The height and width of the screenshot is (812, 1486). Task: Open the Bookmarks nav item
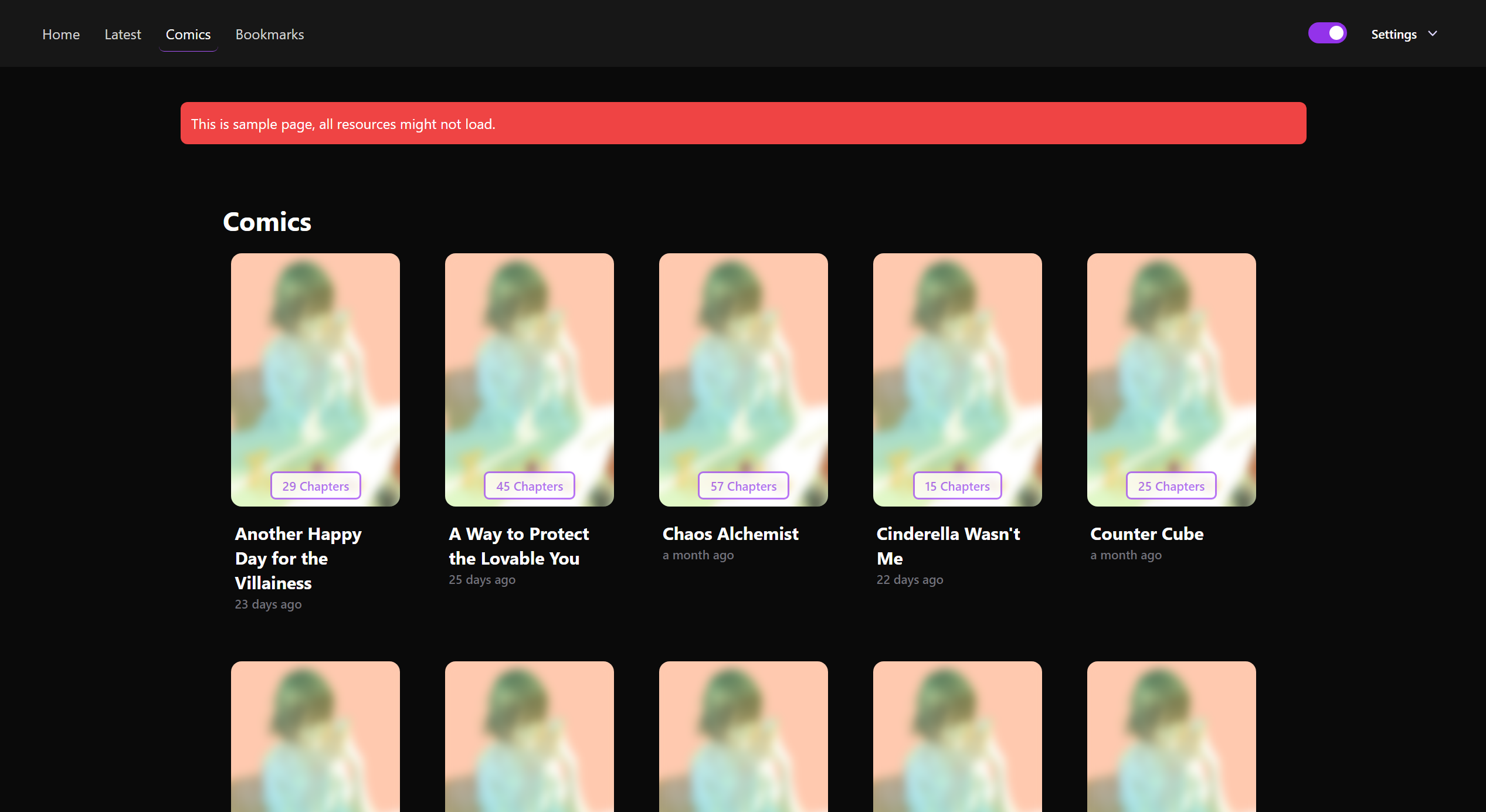coord(269,35)
